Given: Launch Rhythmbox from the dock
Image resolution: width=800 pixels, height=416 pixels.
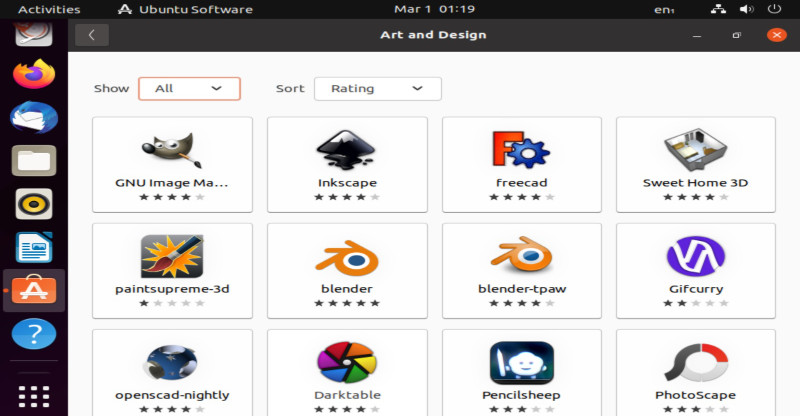Looking at the screenshot, I should [x=34, y=204].
